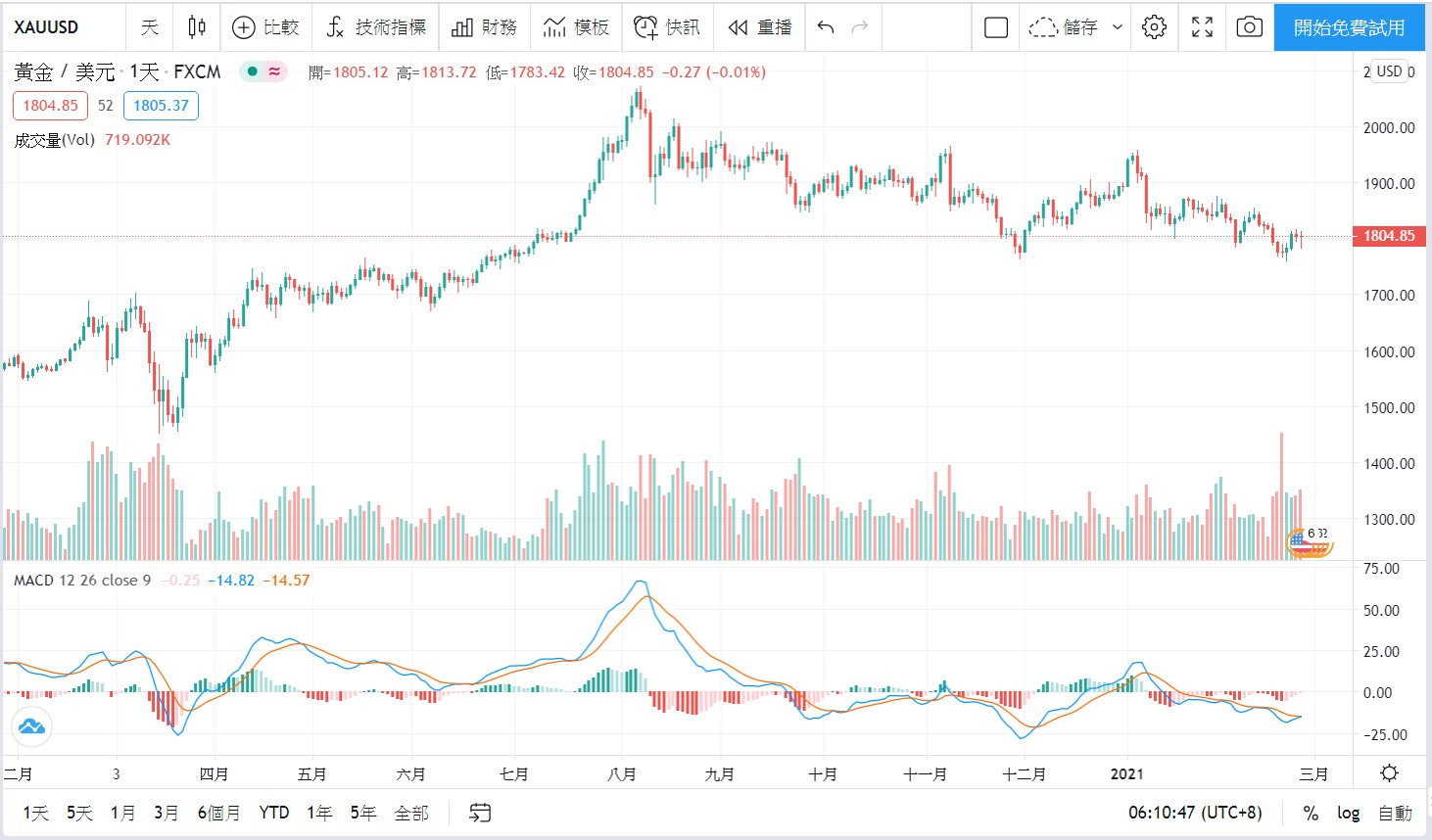Open the candlestick chart style selector
This screenshot has height=840, width=1432.
point(197,27)
